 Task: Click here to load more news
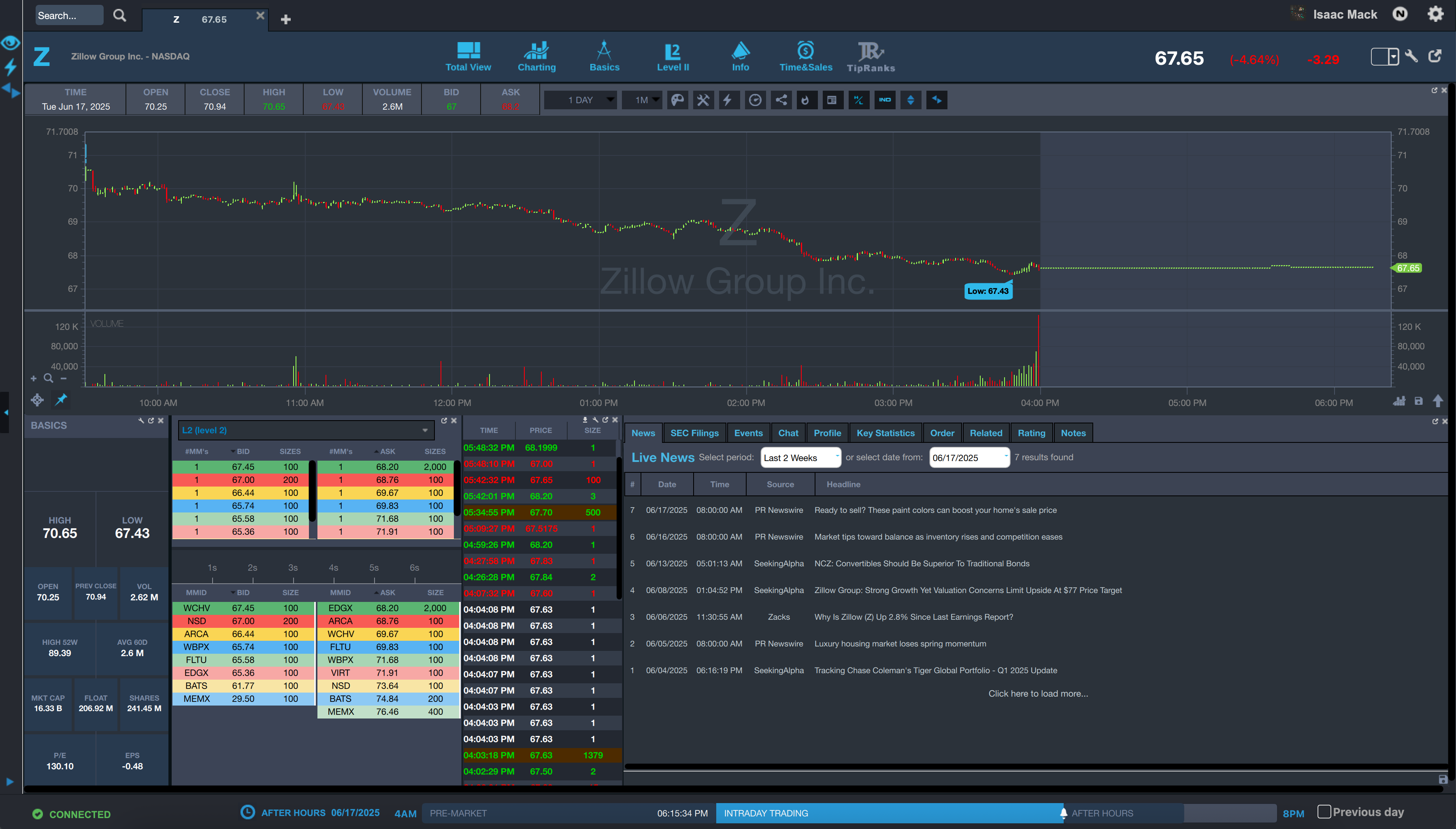(1037, 693)
